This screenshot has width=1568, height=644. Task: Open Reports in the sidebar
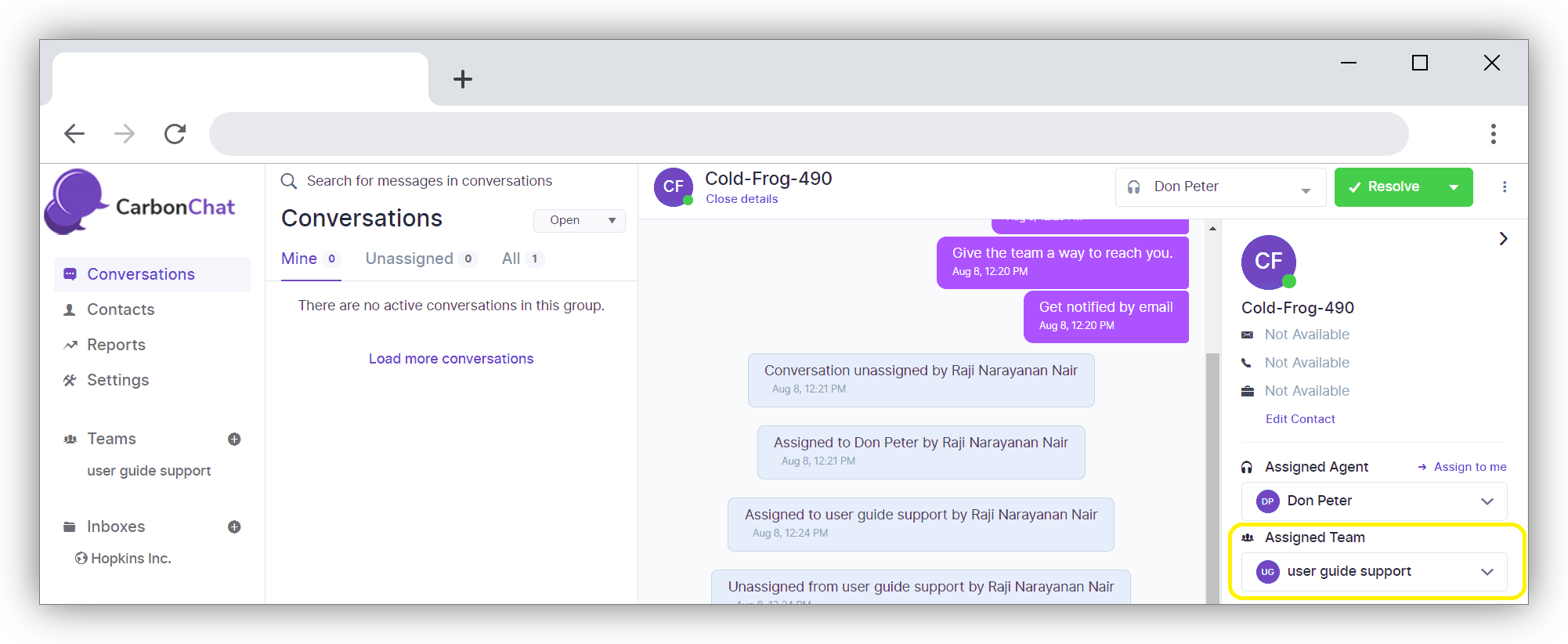(116, 346)
